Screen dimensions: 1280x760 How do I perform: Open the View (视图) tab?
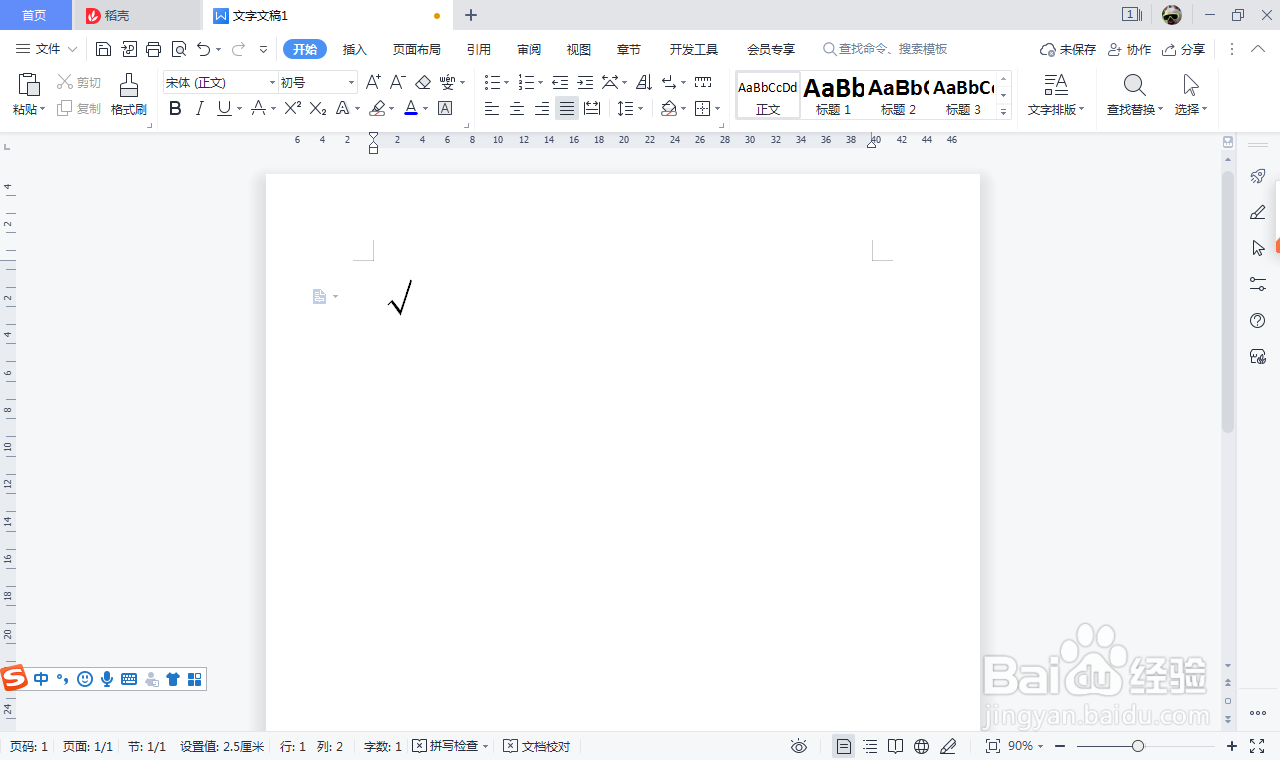pyautogui.click(x=579, y=49)
